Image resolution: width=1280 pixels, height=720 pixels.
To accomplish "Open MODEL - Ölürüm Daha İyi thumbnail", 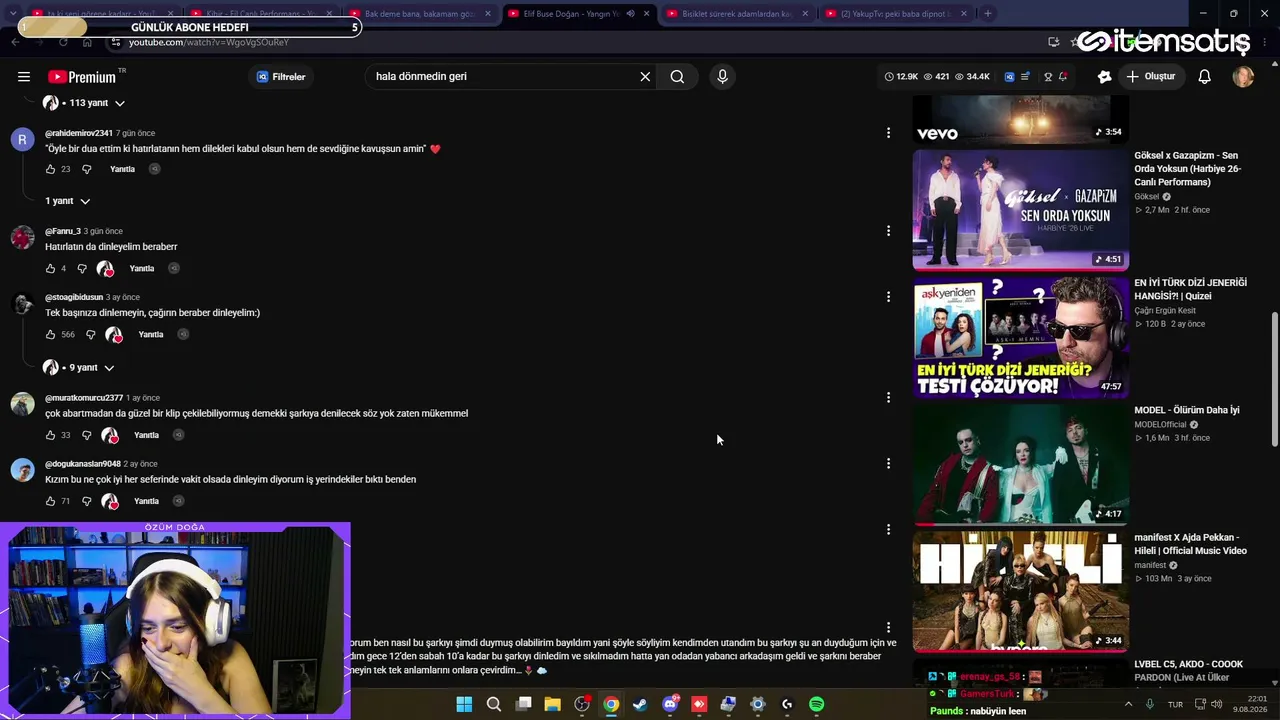I will [1021, 464].
